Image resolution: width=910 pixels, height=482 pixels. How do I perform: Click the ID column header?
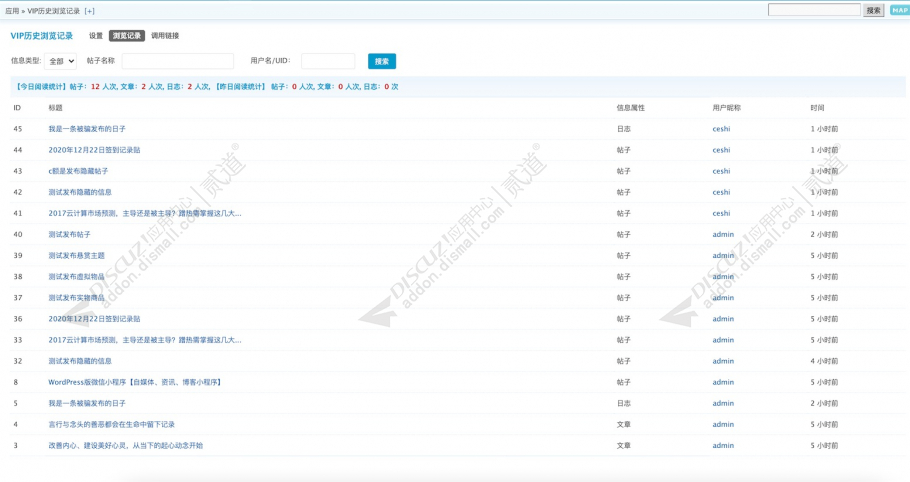[x=17, y=108]
